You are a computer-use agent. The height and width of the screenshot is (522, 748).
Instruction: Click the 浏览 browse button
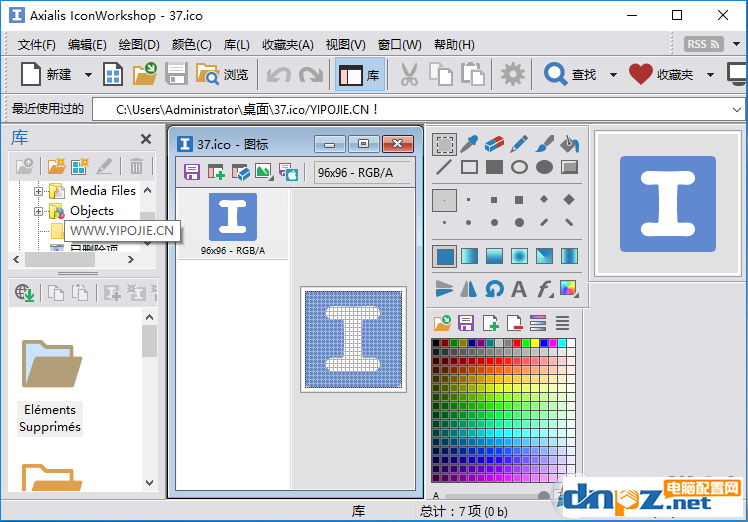point(222,75)
